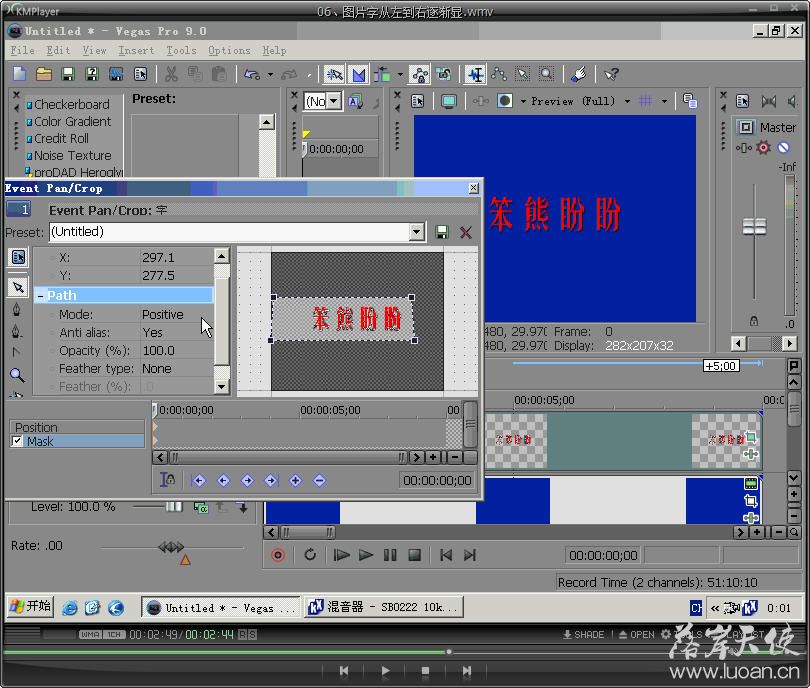Jump to first keyframe
The image size is (810, 688).
point(199,481)
